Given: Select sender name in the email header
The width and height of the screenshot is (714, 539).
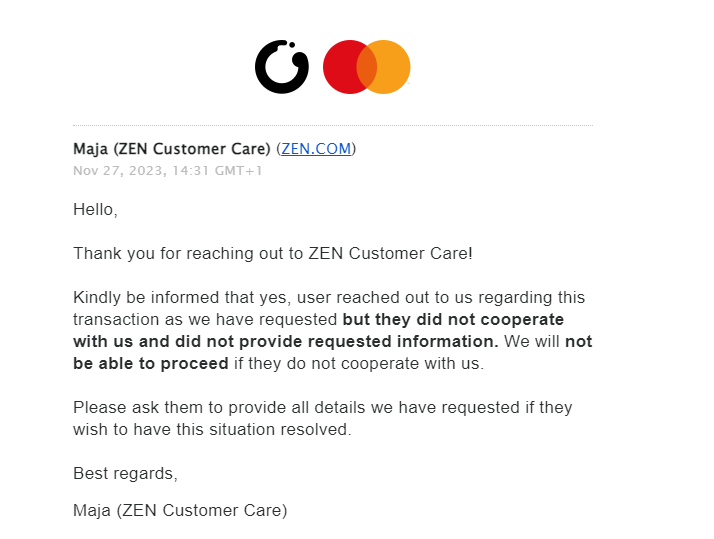Looking at the screenshot, I should [x=171, y=149].
